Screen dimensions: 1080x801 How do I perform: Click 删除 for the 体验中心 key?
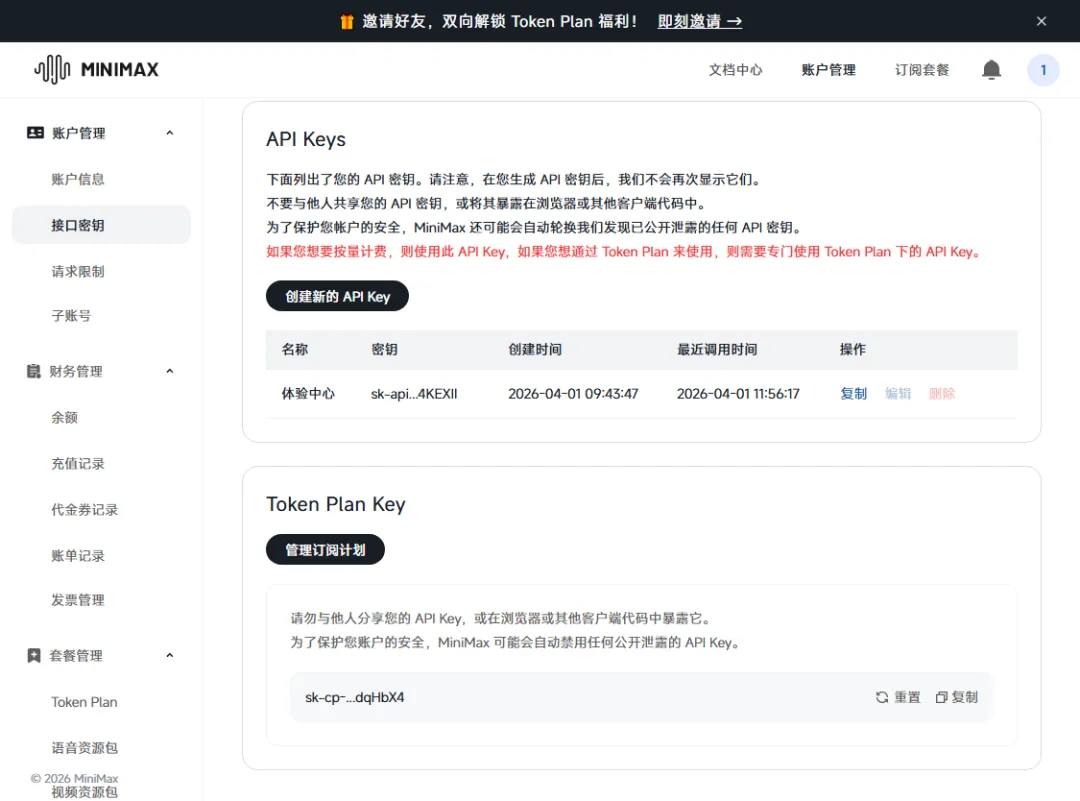942,393
